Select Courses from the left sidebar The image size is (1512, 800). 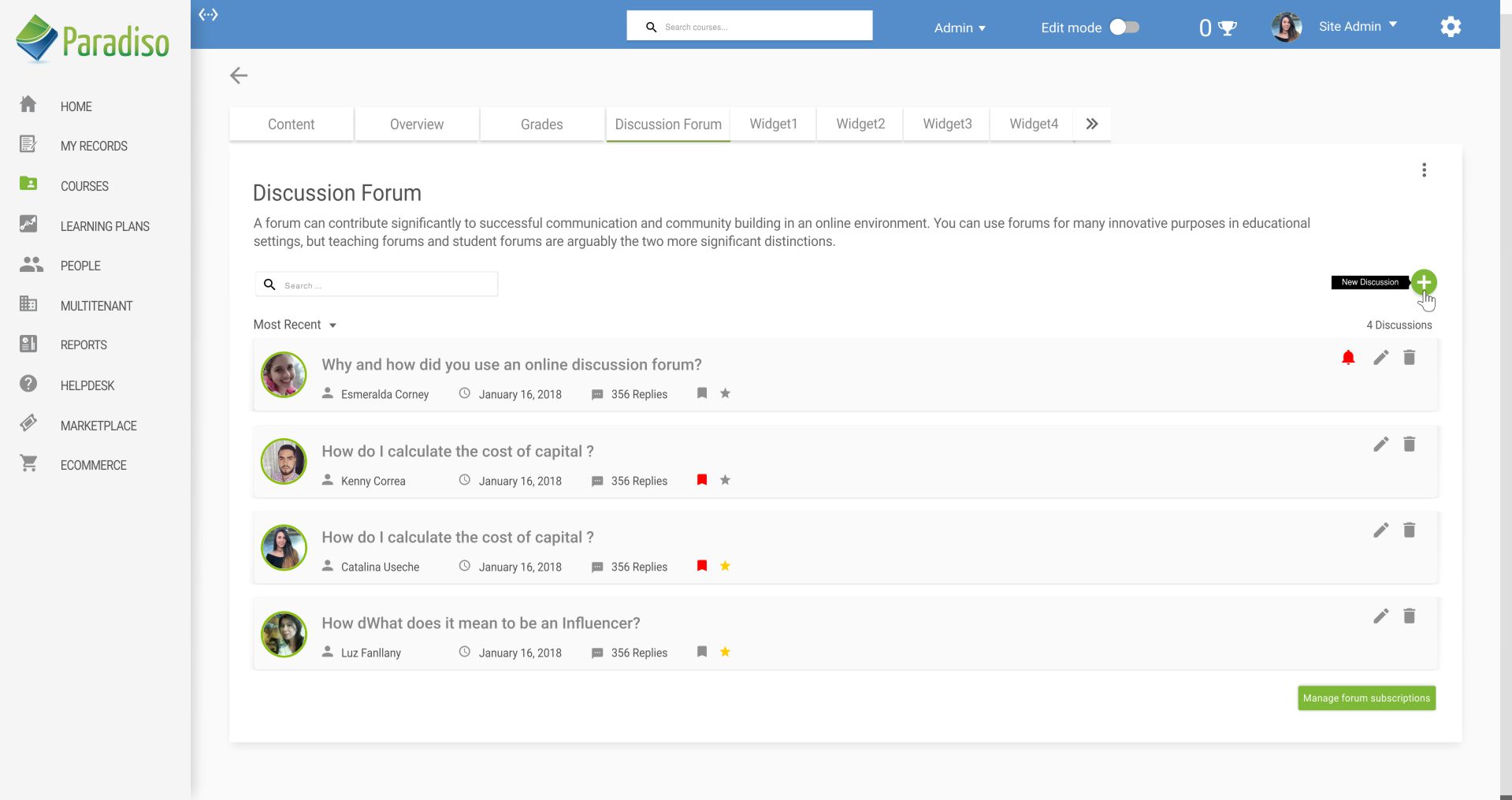(x=84, y=186)
